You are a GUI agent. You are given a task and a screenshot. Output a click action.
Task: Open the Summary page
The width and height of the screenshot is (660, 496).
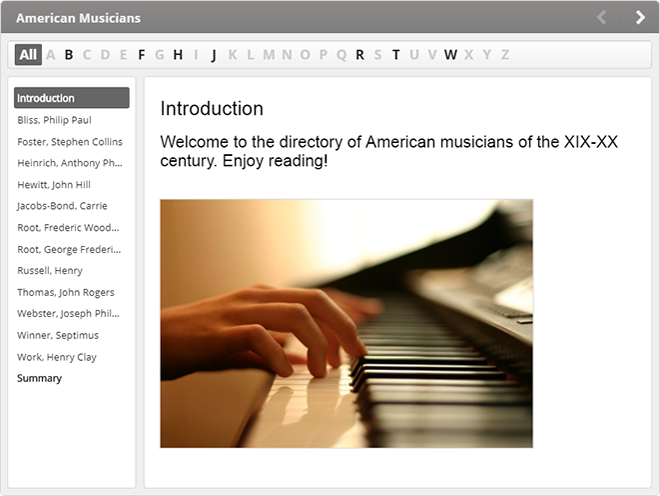tap(39, 378)
